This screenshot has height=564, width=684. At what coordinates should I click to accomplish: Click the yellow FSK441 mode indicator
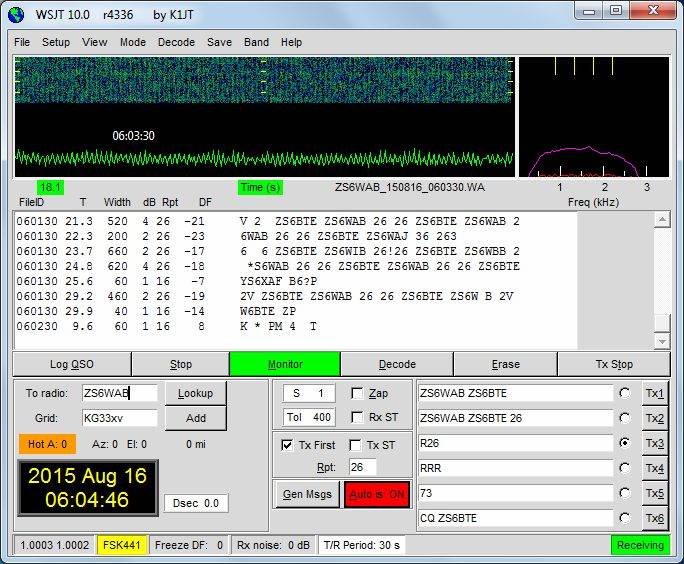pos(122,545)
